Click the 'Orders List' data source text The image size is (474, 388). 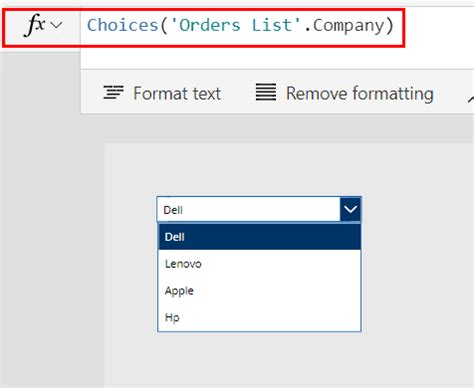236,25
